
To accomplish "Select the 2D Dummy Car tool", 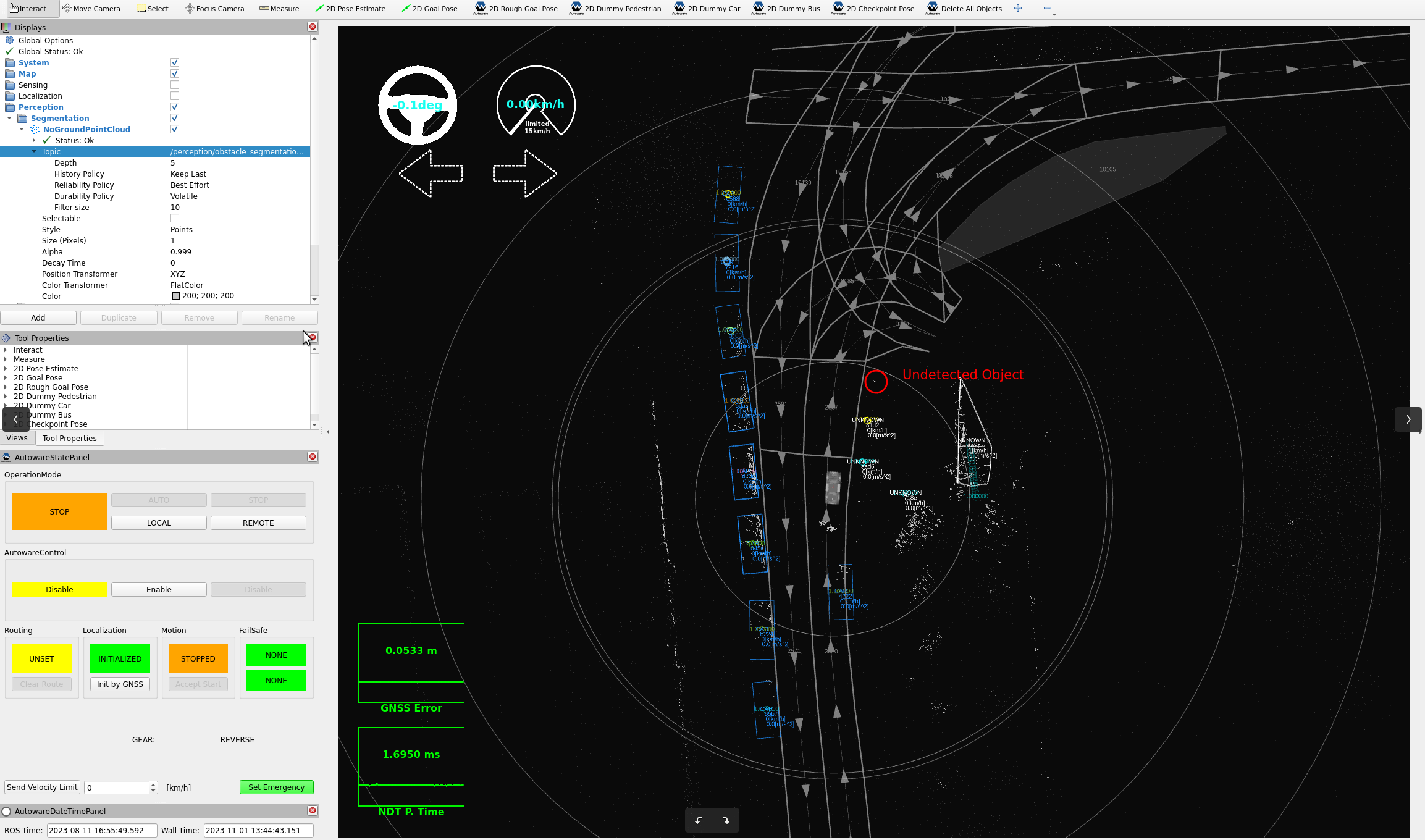I will click(x=707, y=8).
